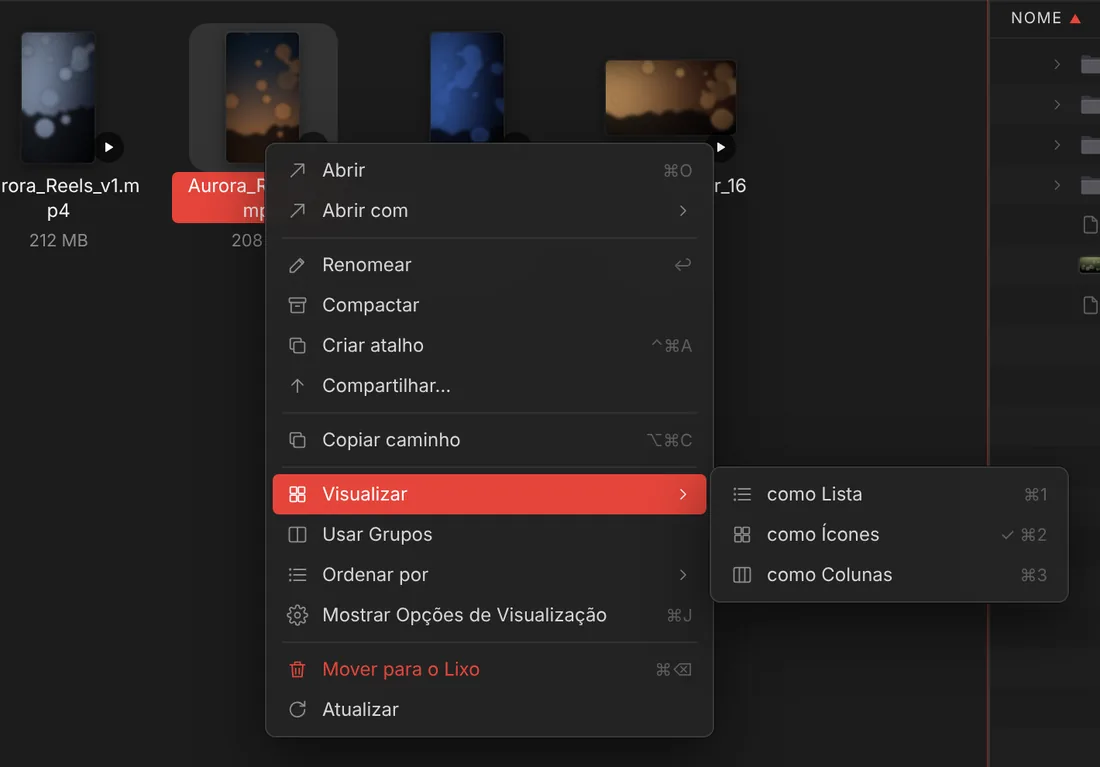
Task: Toggle Usar Grupos option
Action: click(x=490, y=535)
